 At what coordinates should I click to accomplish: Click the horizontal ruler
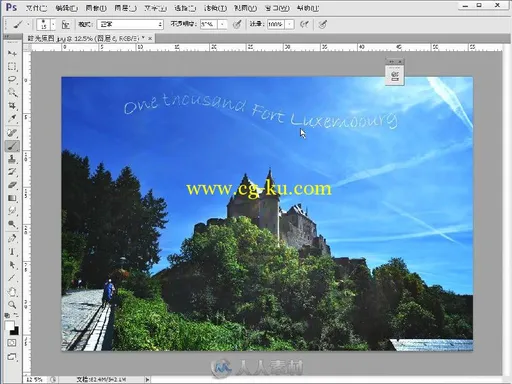[x=267, y=48]
